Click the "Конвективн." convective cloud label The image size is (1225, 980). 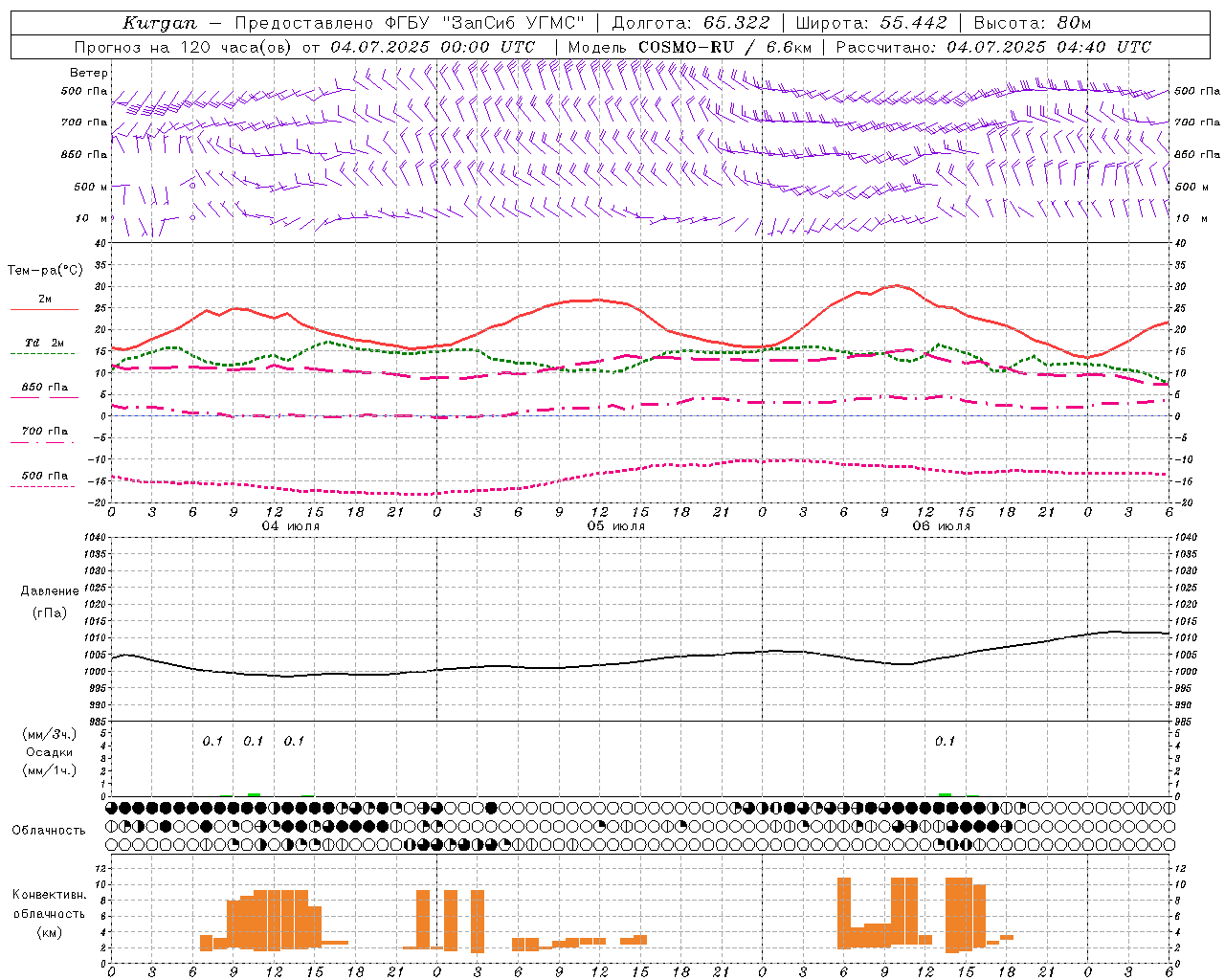point(49,895)
